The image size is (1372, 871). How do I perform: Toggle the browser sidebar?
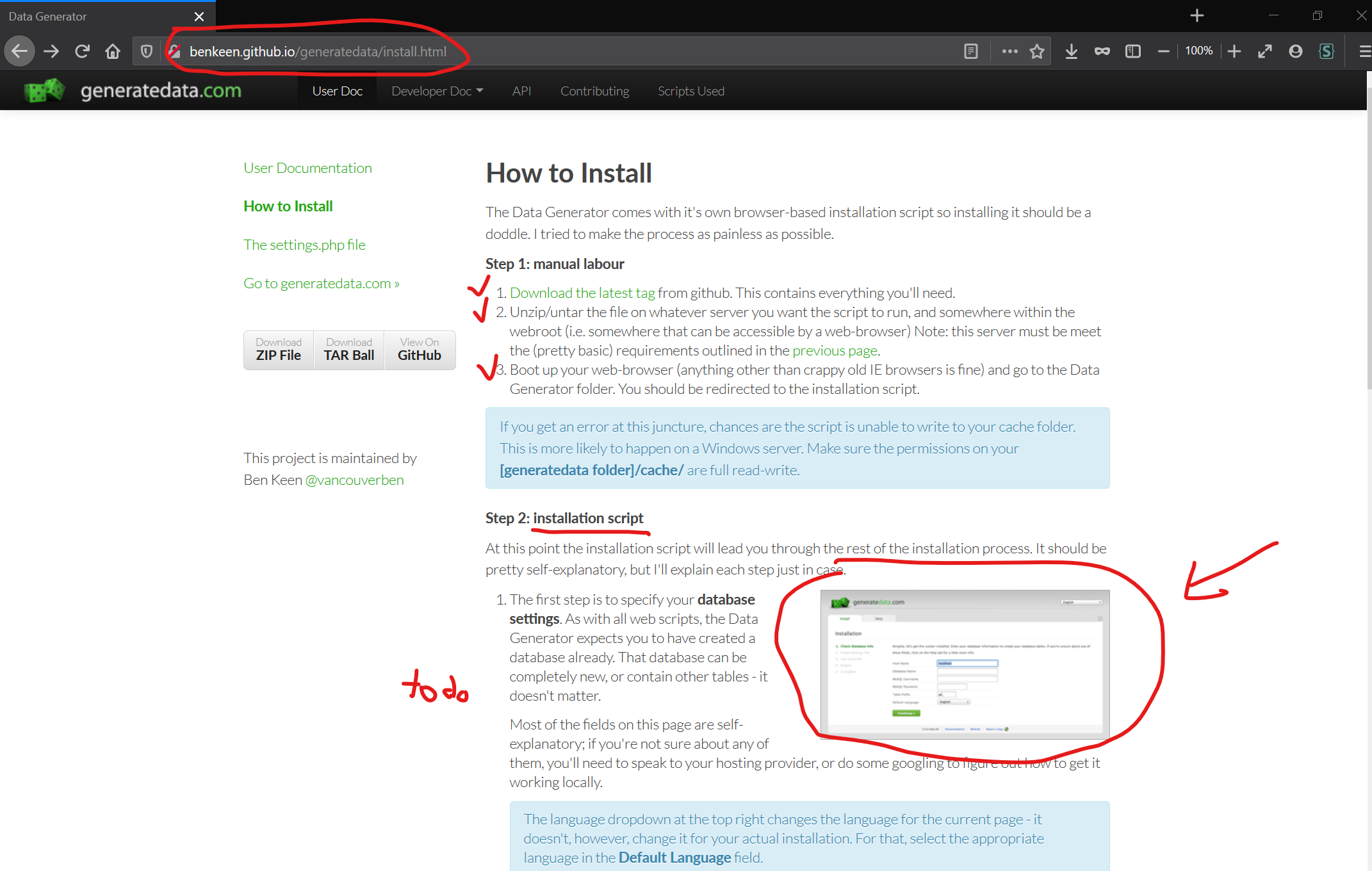point(1132,51)
